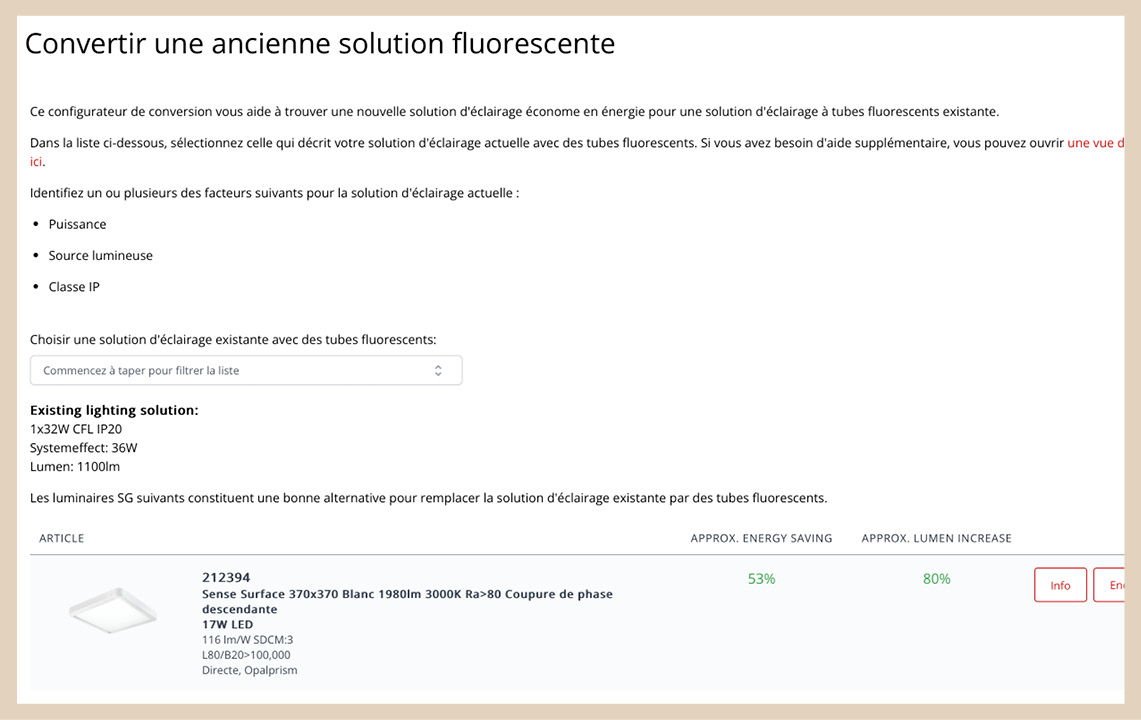Viewport: 1141px width, 720px height.
Task: Click the up-down chevron in the combo box
Action: pos(438,371)
